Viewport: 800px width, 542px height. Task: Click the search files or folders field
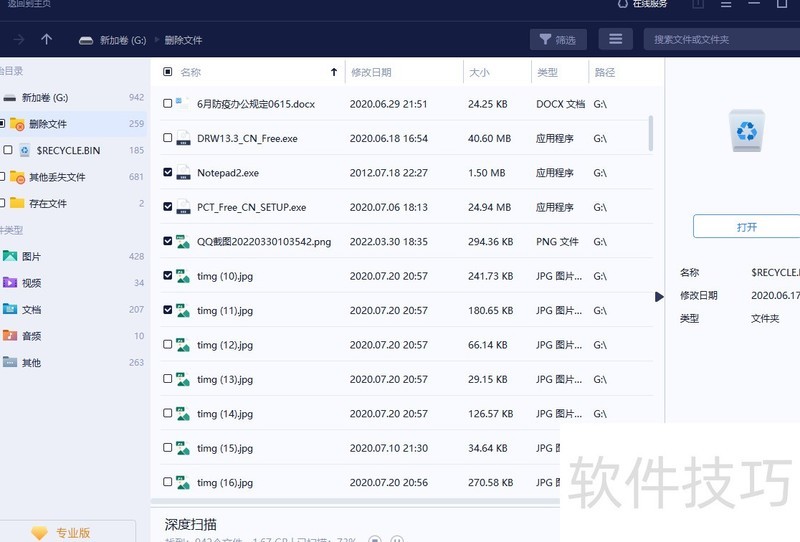[720, 39]
